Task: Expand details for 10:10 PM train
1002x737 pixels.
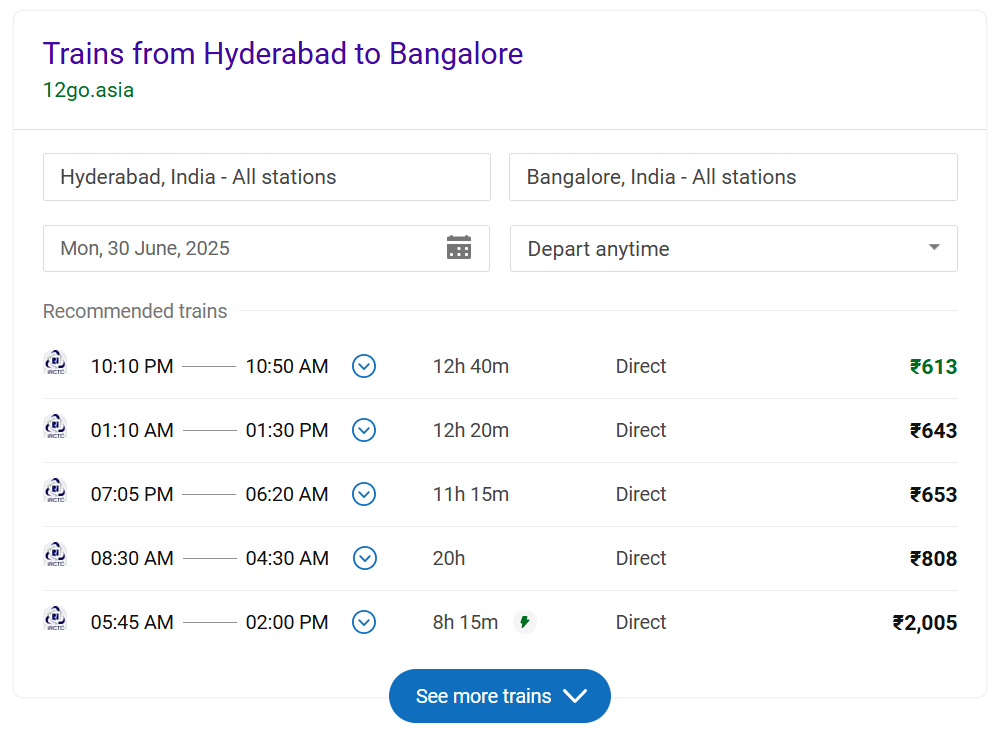Action: [364, 366]
